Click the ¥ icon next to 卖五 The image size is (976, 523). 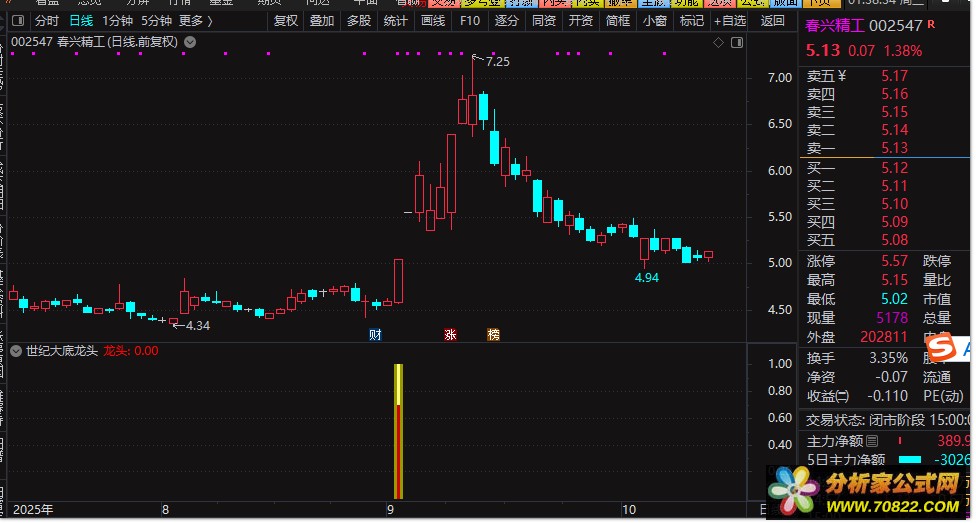841,76
